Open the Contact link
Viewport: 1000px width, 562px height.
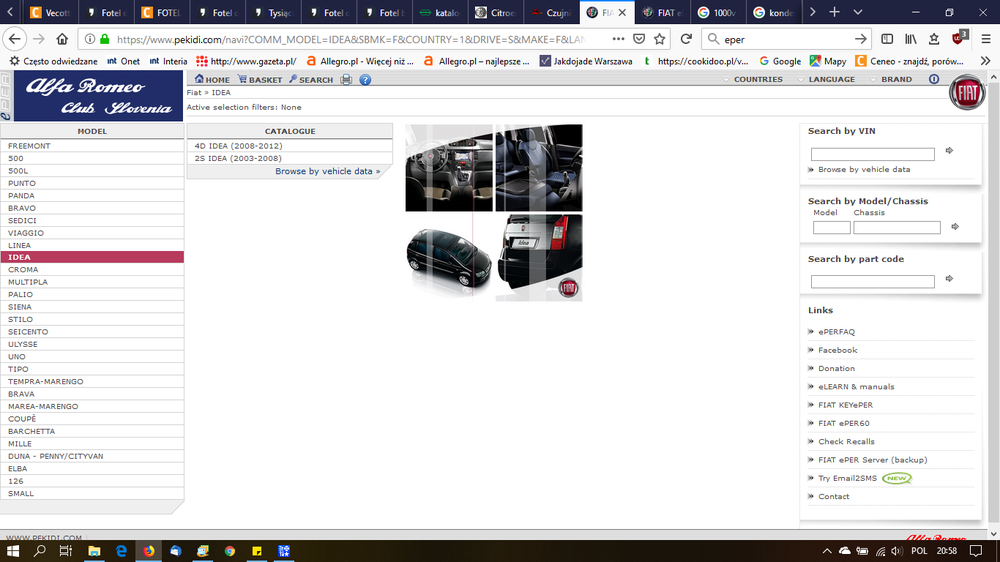point(834,496)
